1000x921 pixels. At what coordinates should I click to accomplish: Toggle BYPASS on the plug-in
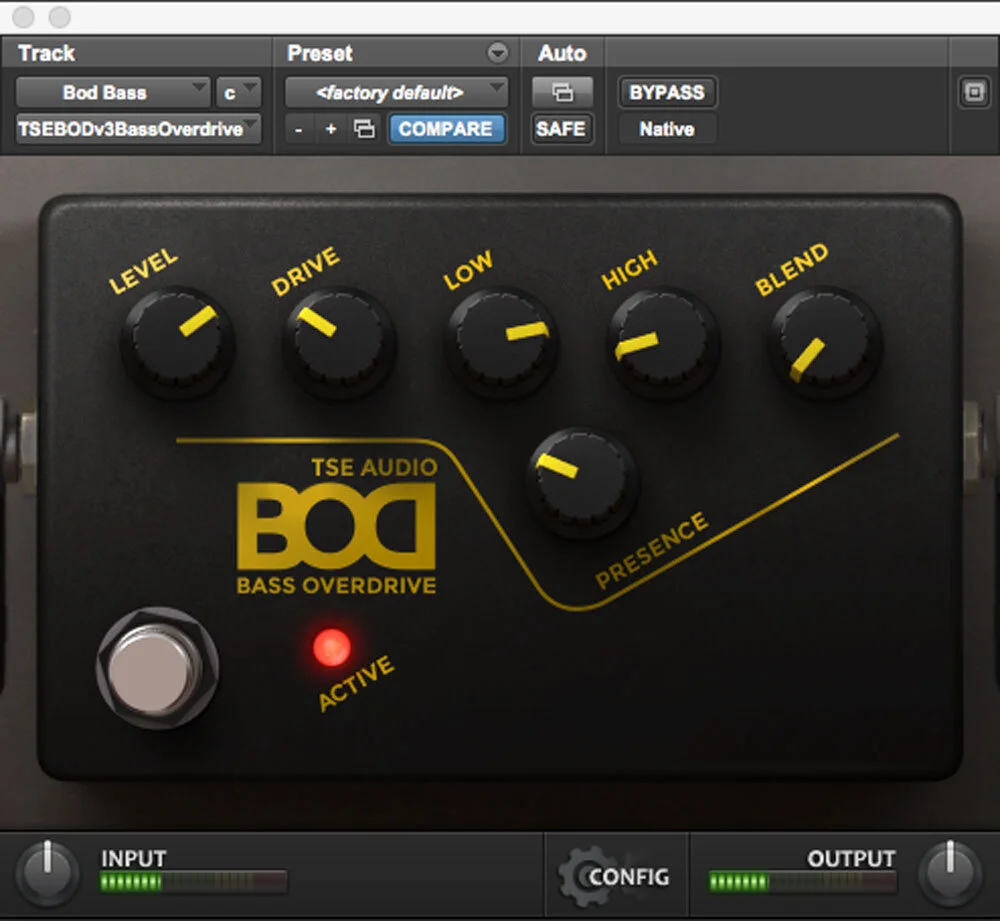point(666,92)
